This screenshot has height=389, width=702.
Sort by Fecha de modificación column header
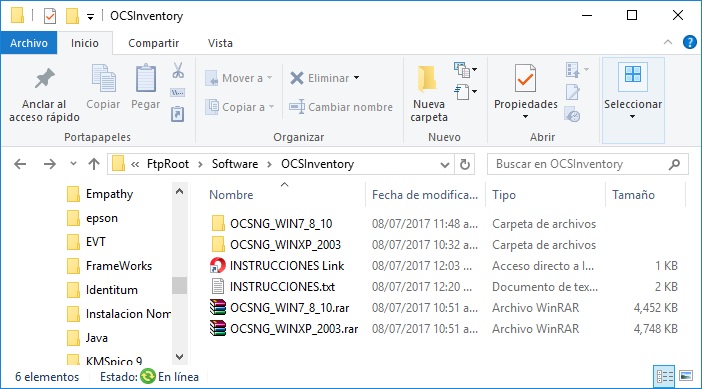425,195
